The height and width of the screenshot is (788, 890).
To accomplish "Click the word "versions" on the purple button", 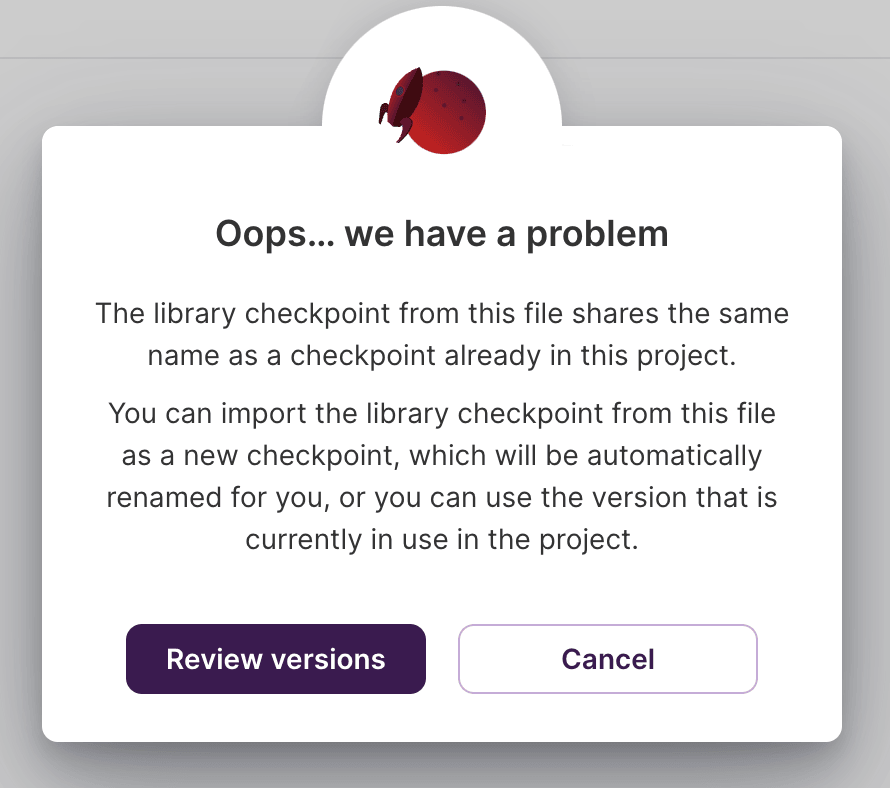I will coord(330,659).
